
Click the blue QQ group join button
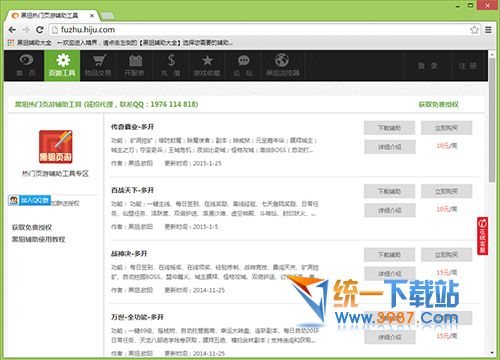30,200
